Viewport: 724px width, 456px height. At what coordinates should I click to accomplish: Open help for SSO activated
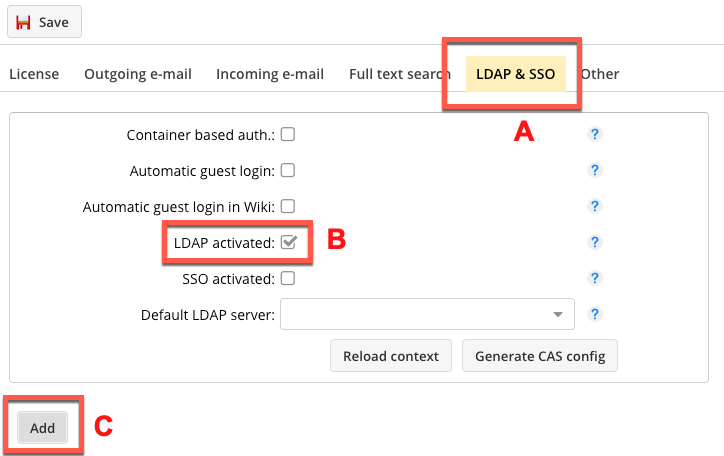[594, 278]
